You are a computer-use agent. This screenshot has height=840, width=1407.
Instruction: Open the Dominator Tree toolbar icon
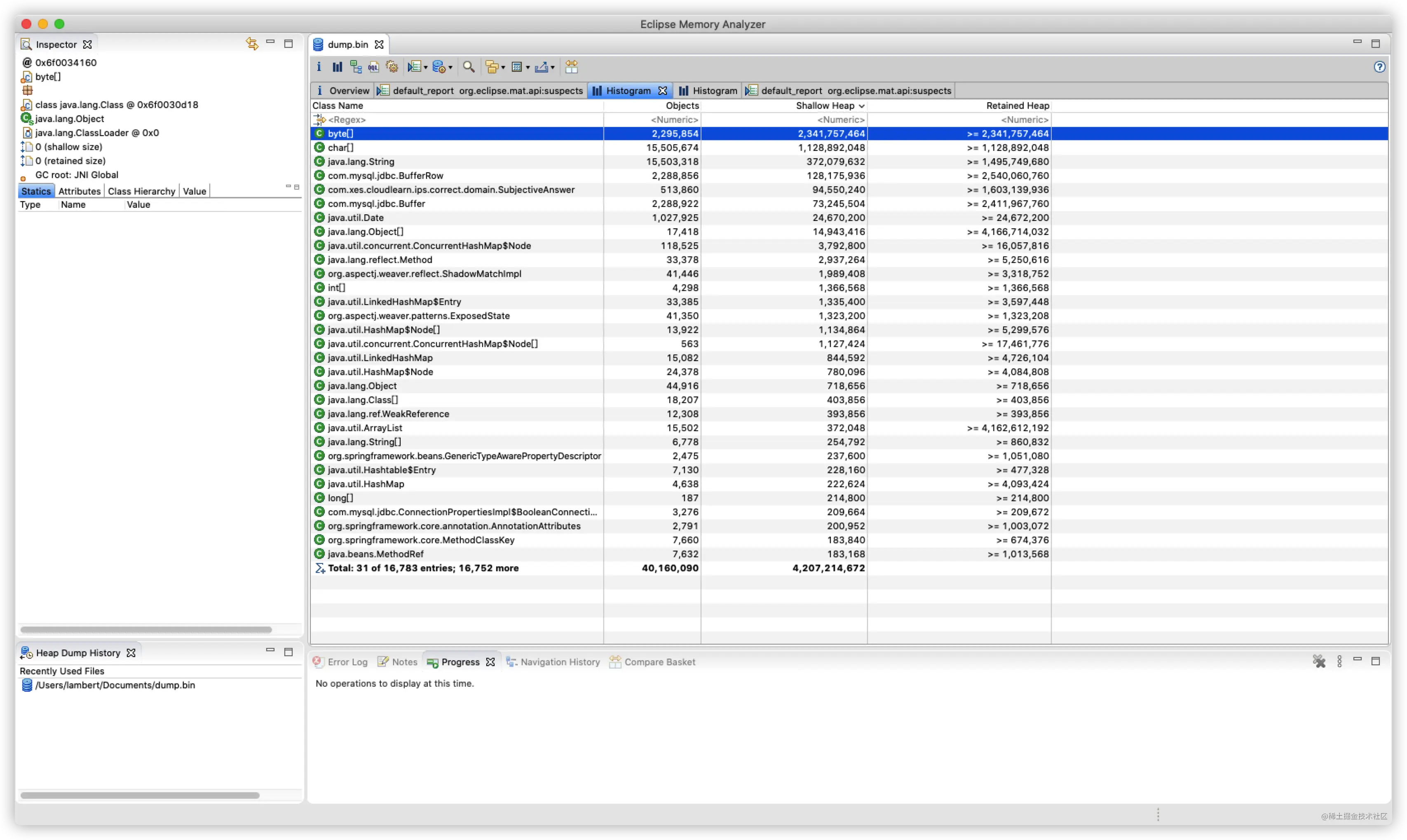pyautogui.click(x=355, y=67)
